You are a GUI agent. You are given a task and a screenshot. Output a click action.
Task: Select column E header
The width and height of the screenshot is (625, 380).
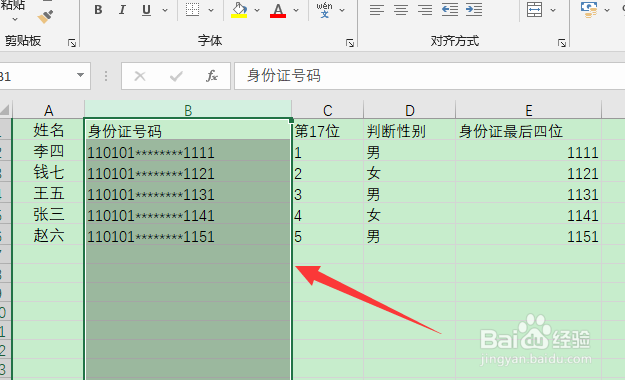529,110
